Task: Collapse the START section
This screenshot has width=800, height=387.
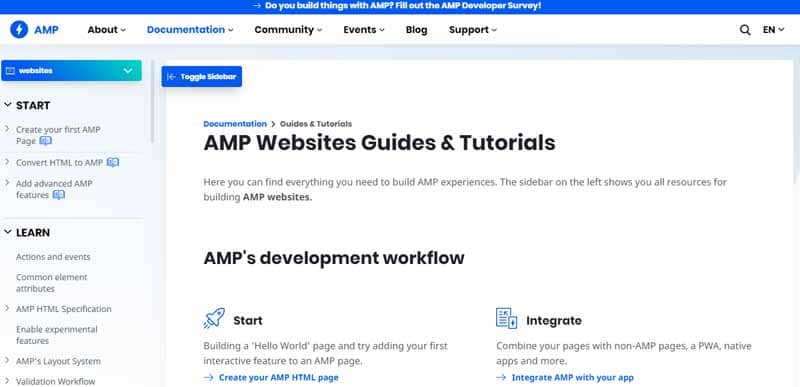Action: tap(8, 105)
